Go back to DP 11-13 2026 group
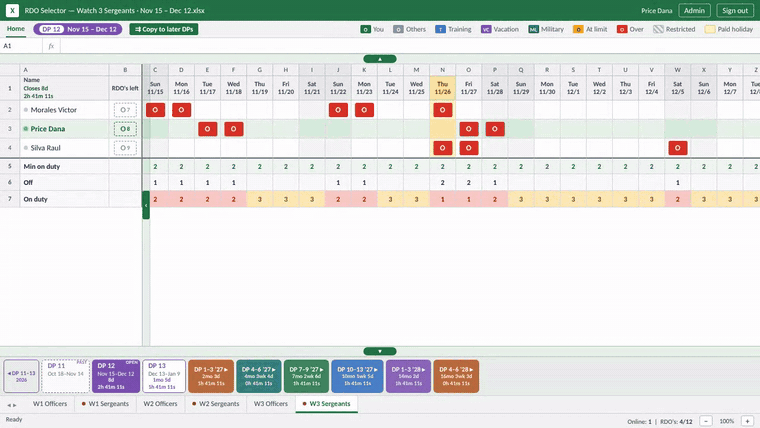The width and height of the screenshot is (760, 428). [21, 376]
